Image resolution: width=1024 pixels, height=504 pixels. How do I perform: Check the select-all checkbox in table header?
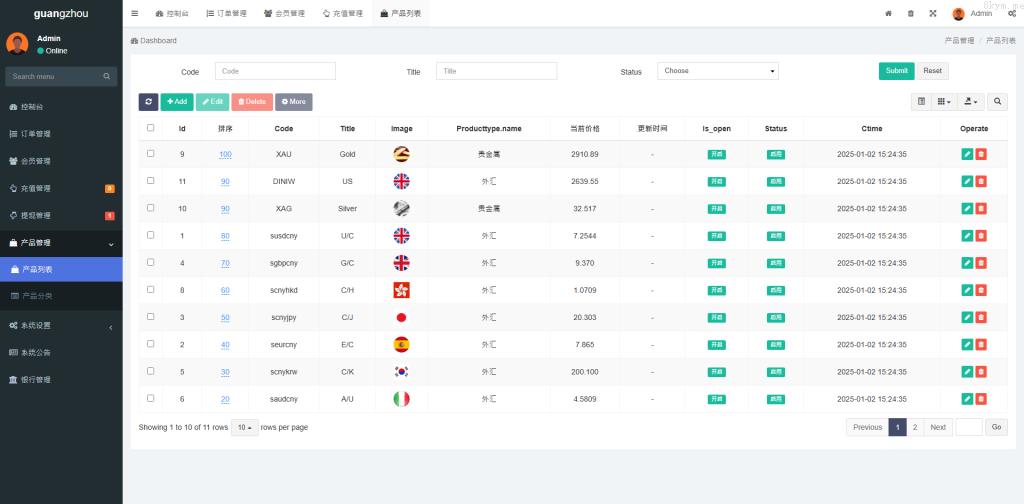click(151, 128)
